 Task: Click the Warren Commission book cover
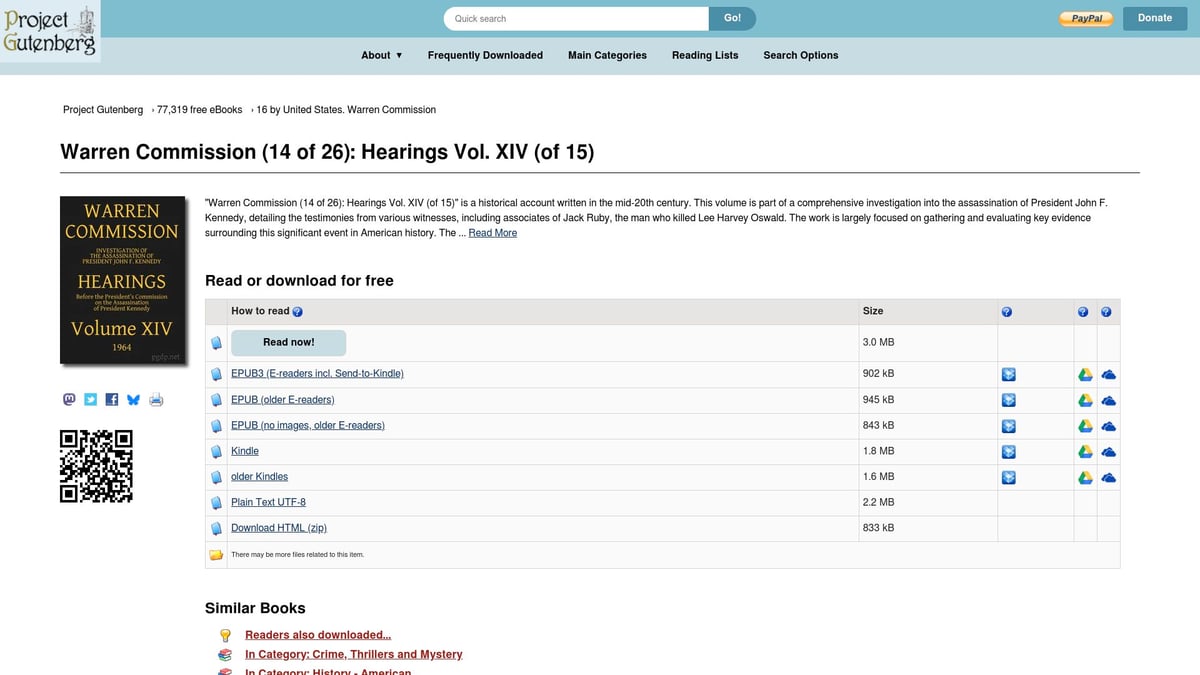click(123, 280)
